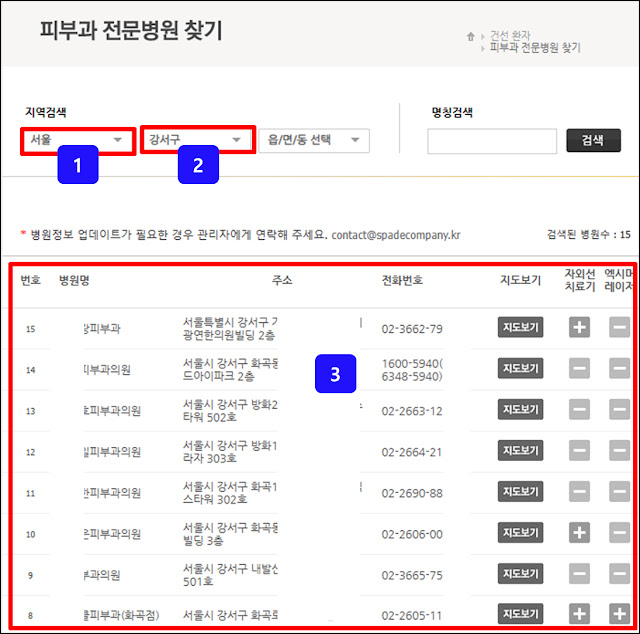This screenshot has width=640, height=634.
Task: Open 지도보기 map for hospital number 10
Action: click(520, 533)
